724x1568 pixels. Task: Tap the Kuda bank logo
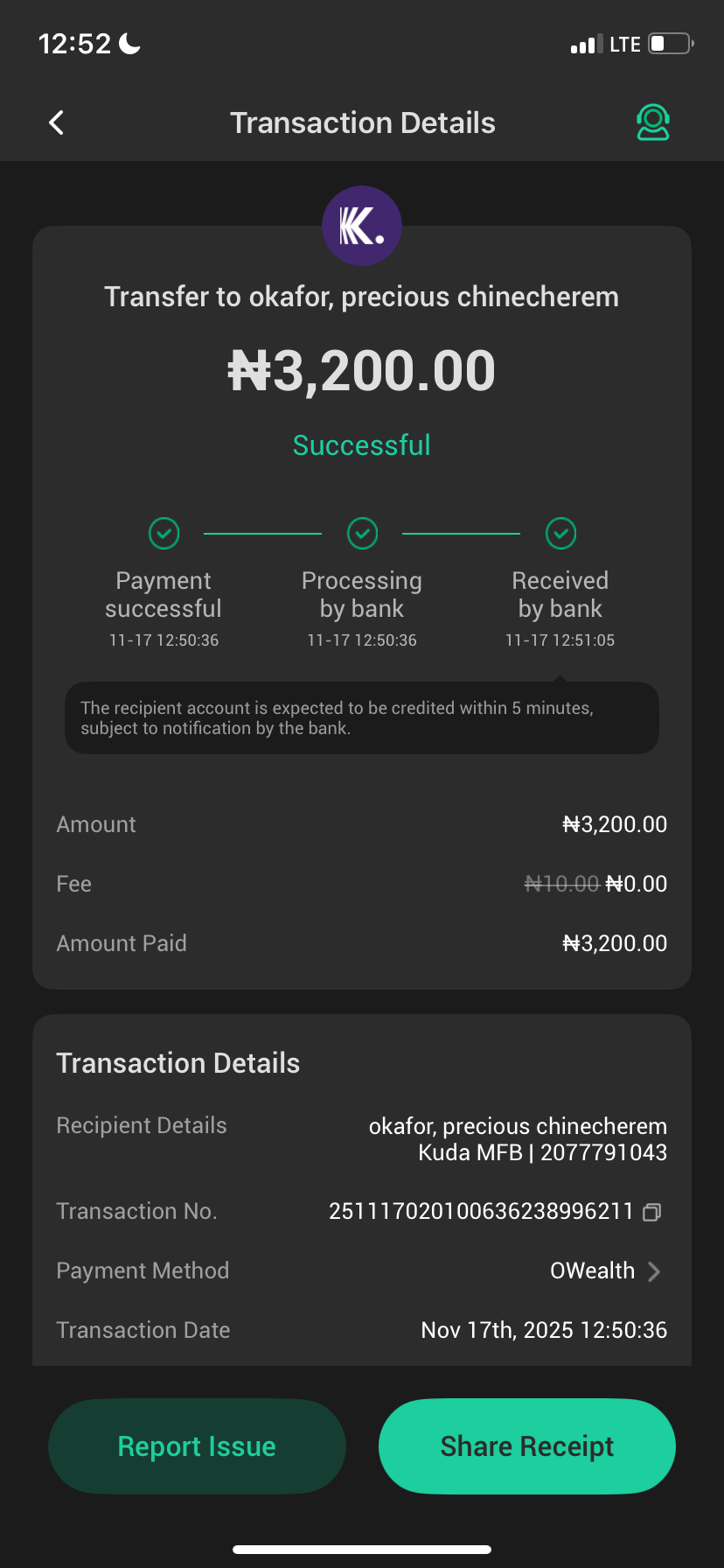coord(362,226)
